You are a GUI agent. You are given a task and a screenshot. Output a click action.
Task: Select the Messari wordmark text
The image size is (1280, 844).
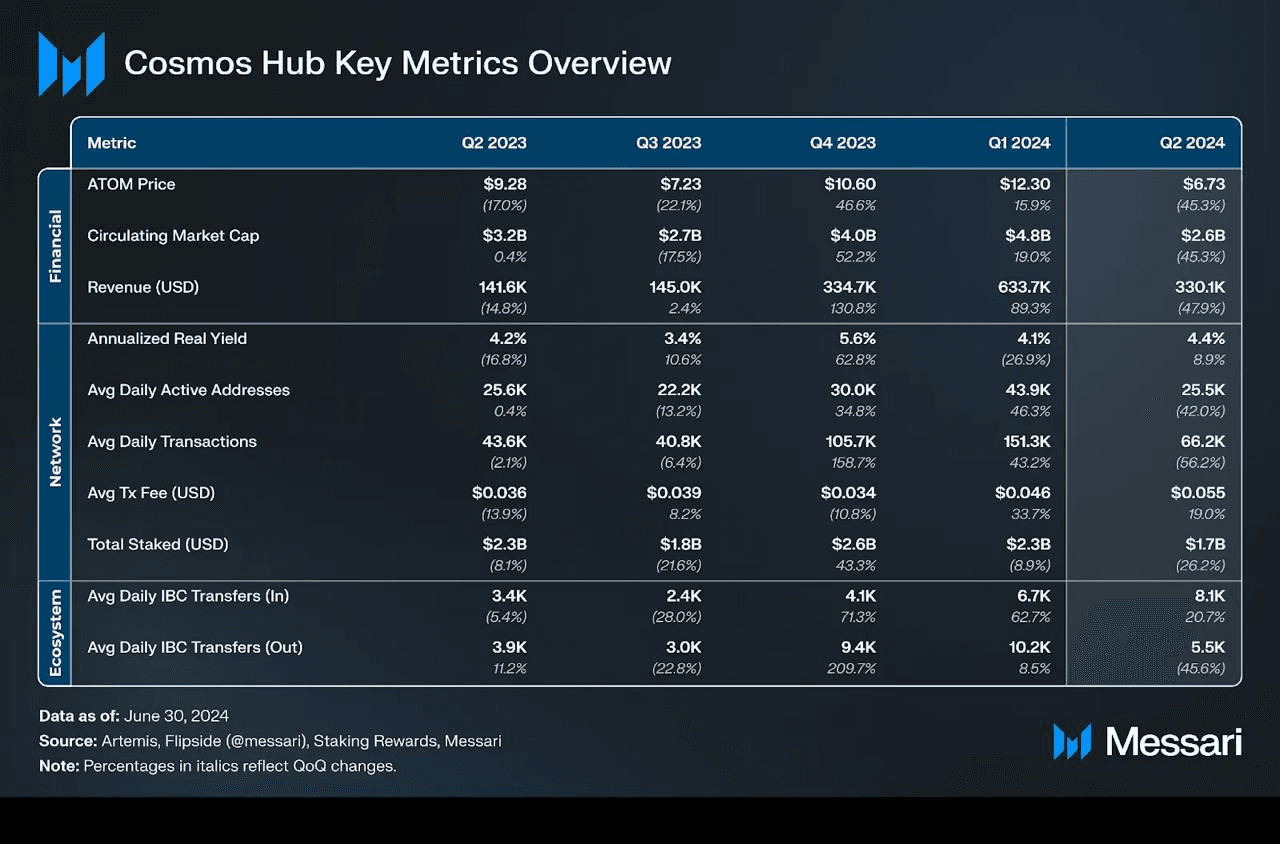pyautogui.click(x=1174, y=742)
